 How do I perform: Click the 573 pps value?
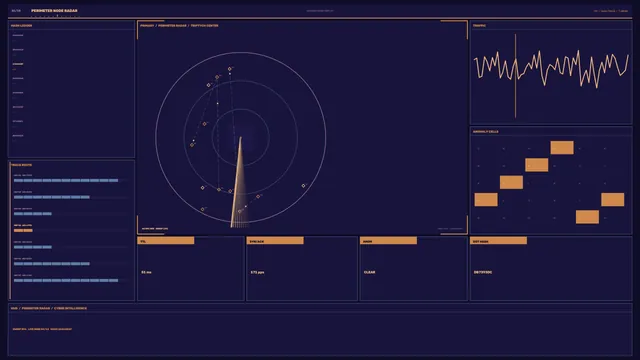pos(257,272)
